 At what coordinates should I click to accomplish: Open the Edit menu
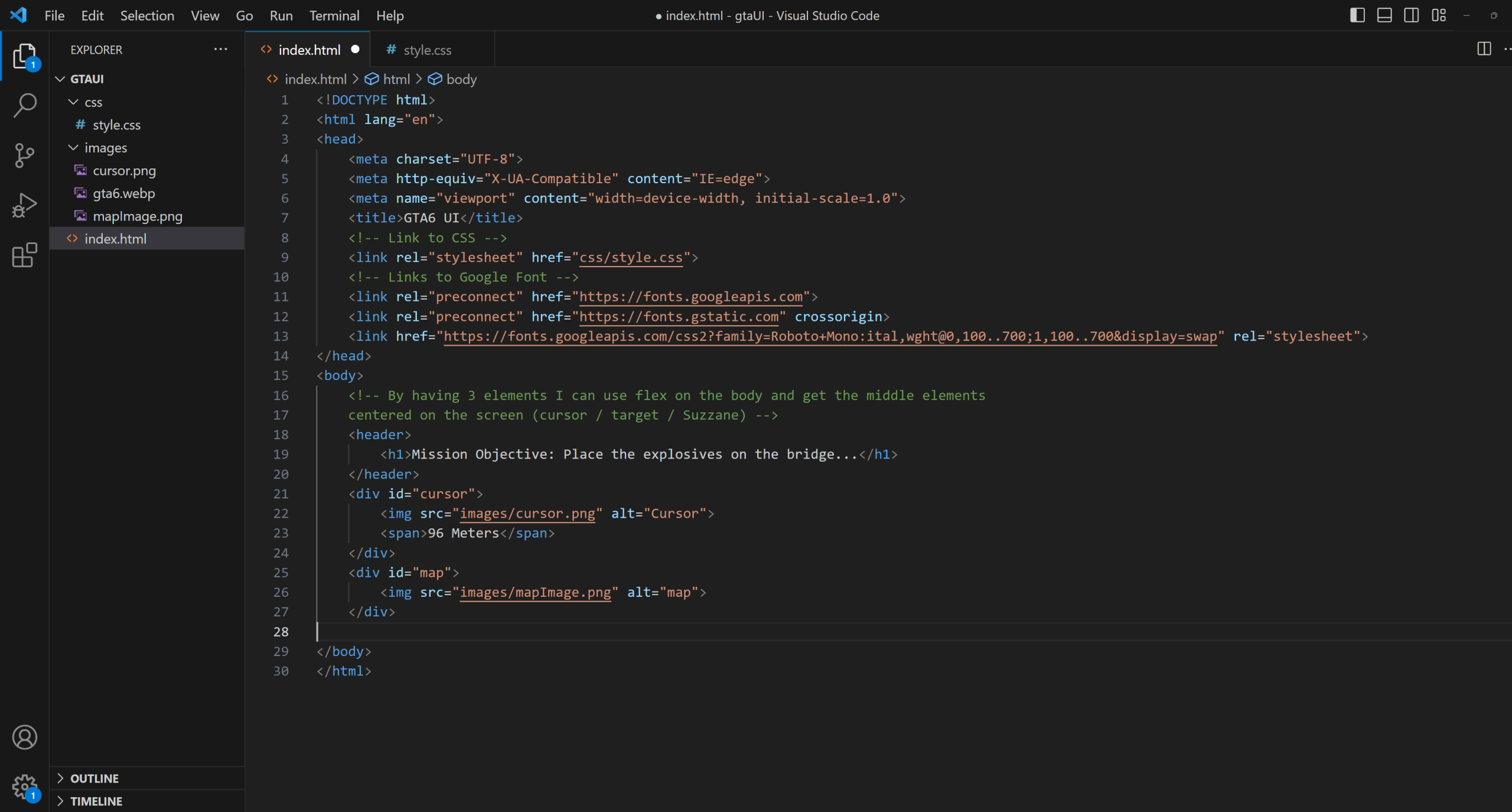click(92, 15)
